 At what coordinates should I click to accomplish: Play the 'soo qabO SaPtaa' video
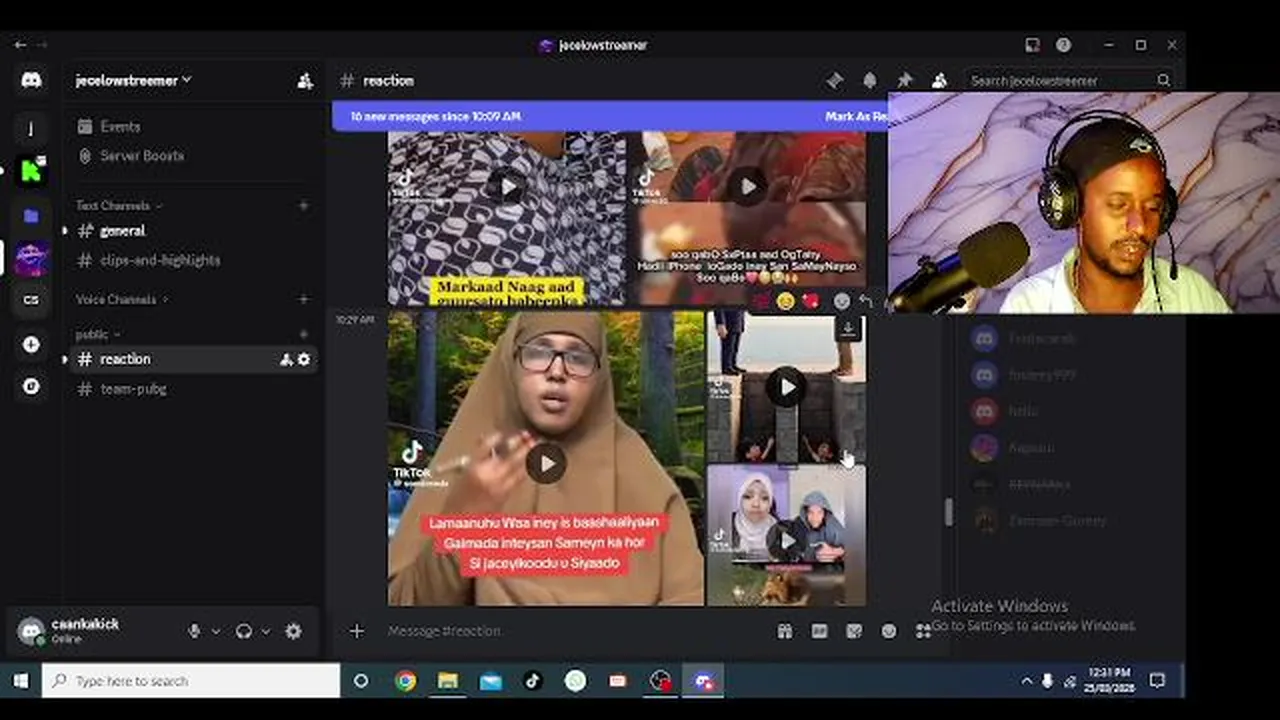click(747, 187)
